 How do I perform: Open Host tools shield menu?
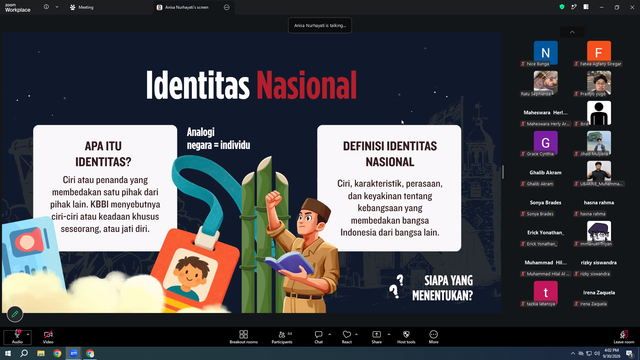click(406, 337)
